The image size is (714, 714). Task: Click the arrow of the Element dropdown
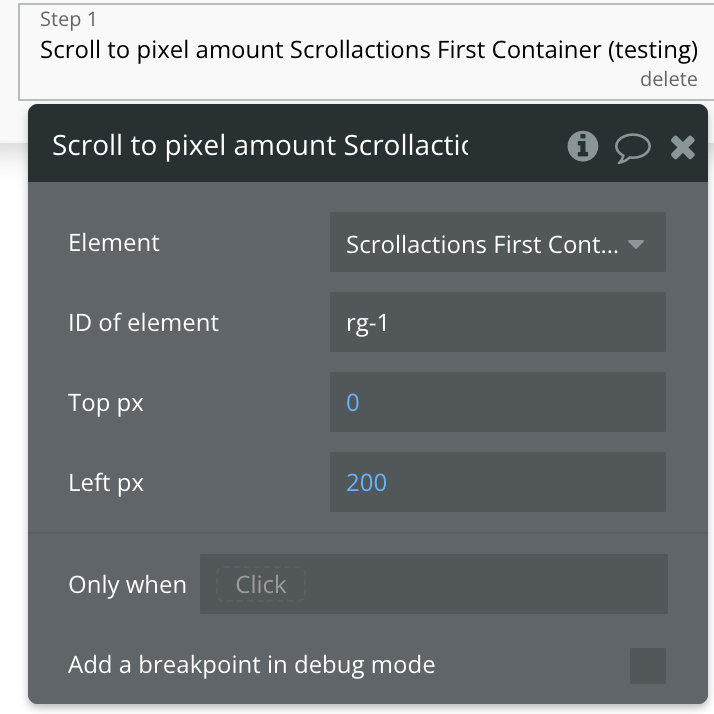[x=636, y=244]
